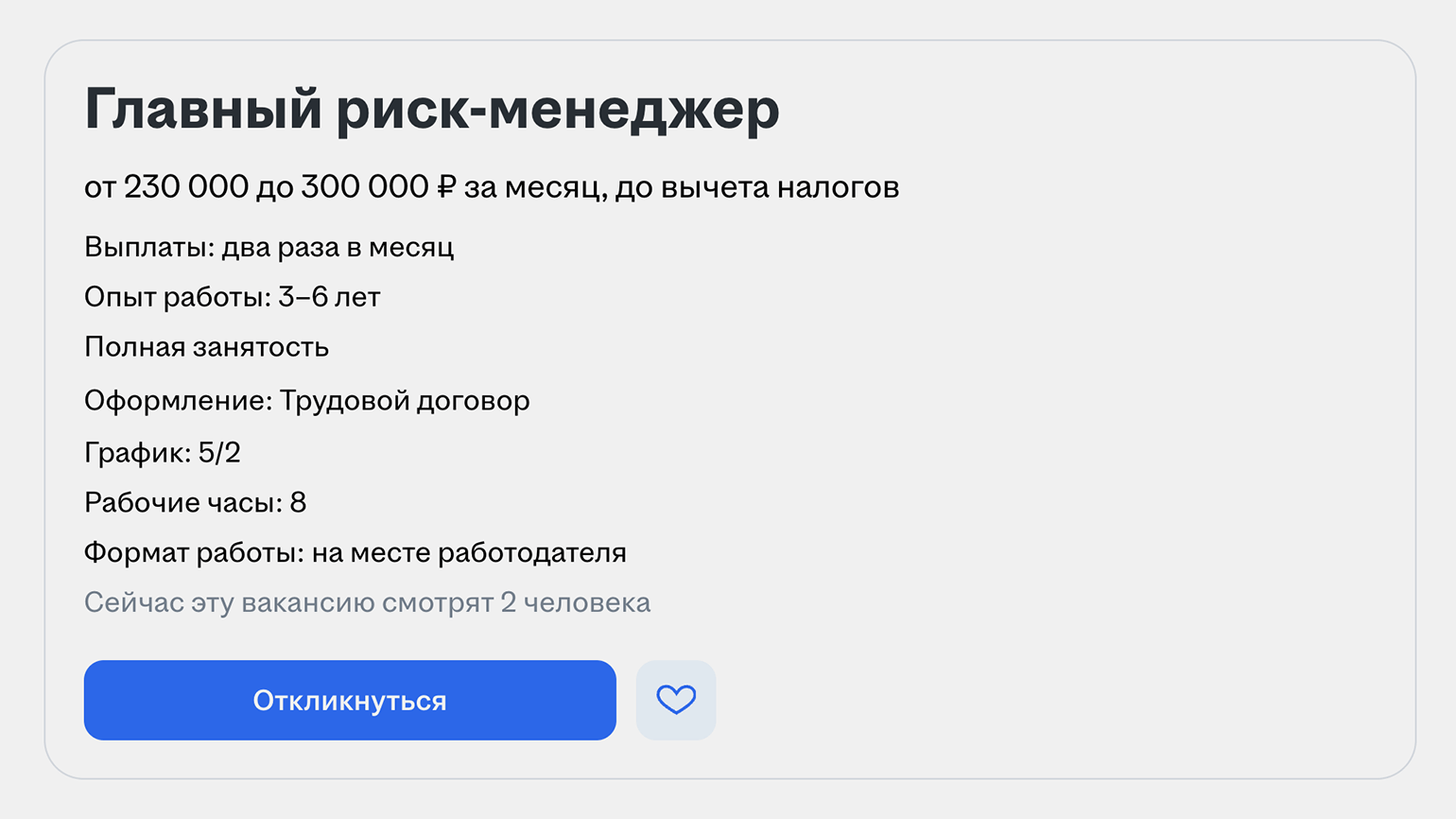
Task: Click the до вычета налогов text
Action: pyautogui.click(x=756, y=187)
